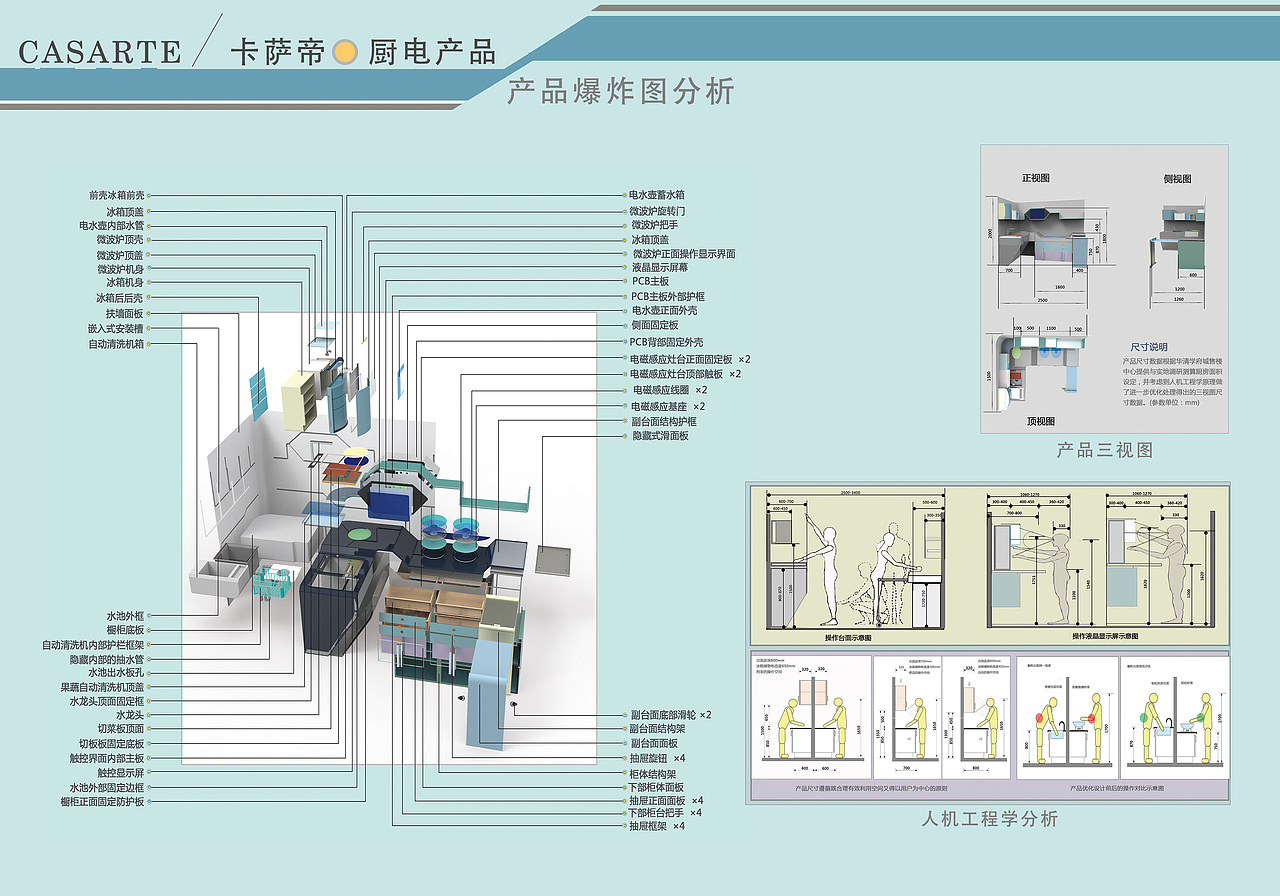This screenshot has height=896, width=1280.
Task: Click the '微波炉把手' label
Action: click(655, 225)
